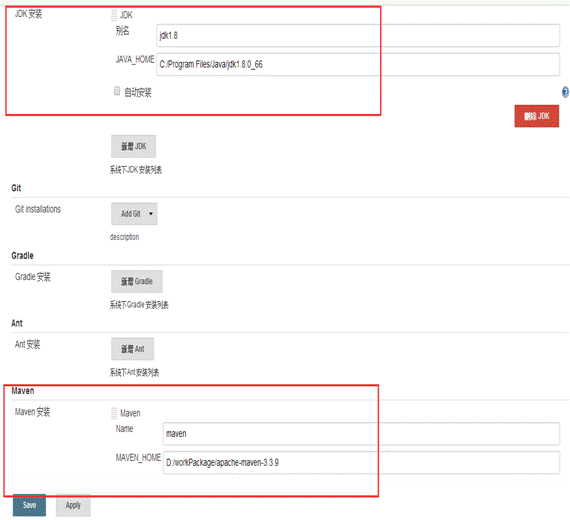Click the Gradle section heading
The height and width of the screenshot is (520, 570).
[22, 256]
